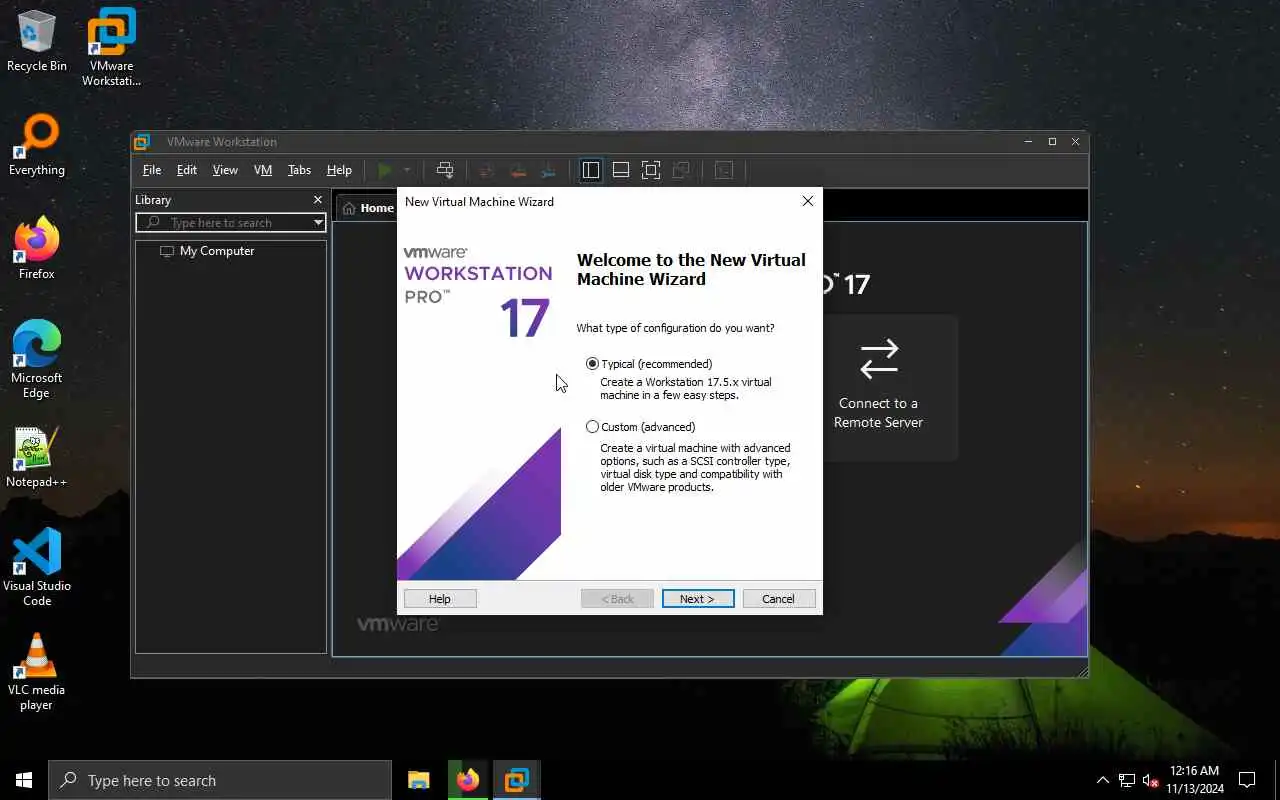Click the console view toolbar icon
This screenshot has height=800, width=1280.
(x=724, y=170)
